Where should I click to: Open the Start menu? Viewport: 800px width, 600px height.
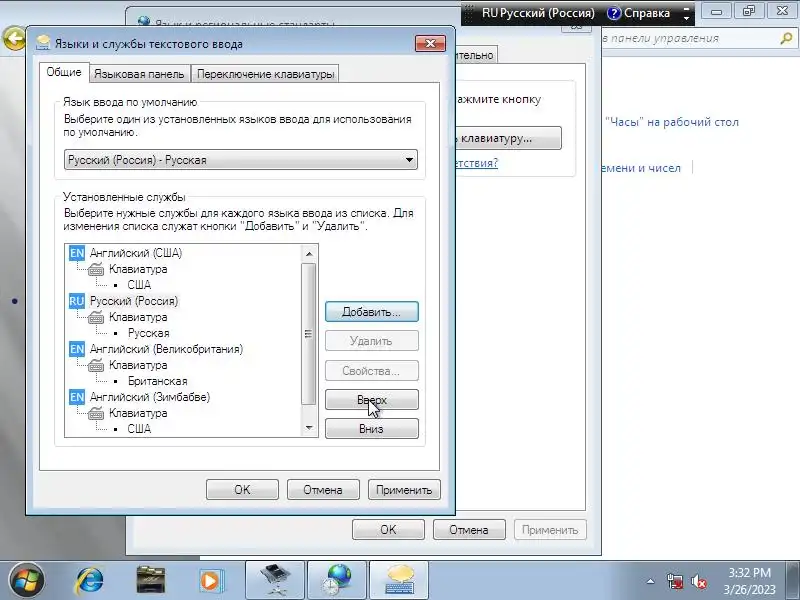point(27,581)
